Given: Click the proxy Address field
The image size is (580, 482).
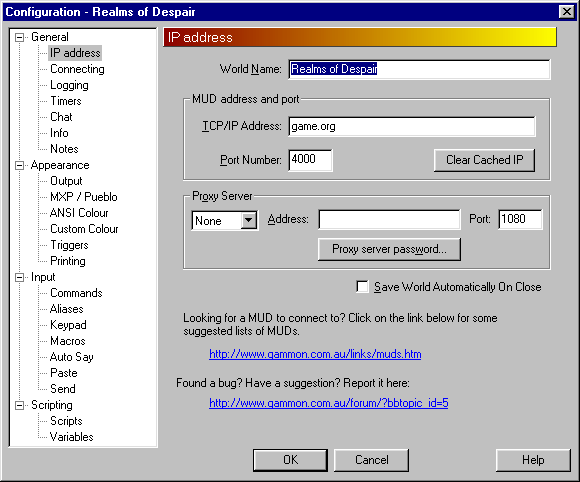Looking at the screenshot, I should 389,219.
